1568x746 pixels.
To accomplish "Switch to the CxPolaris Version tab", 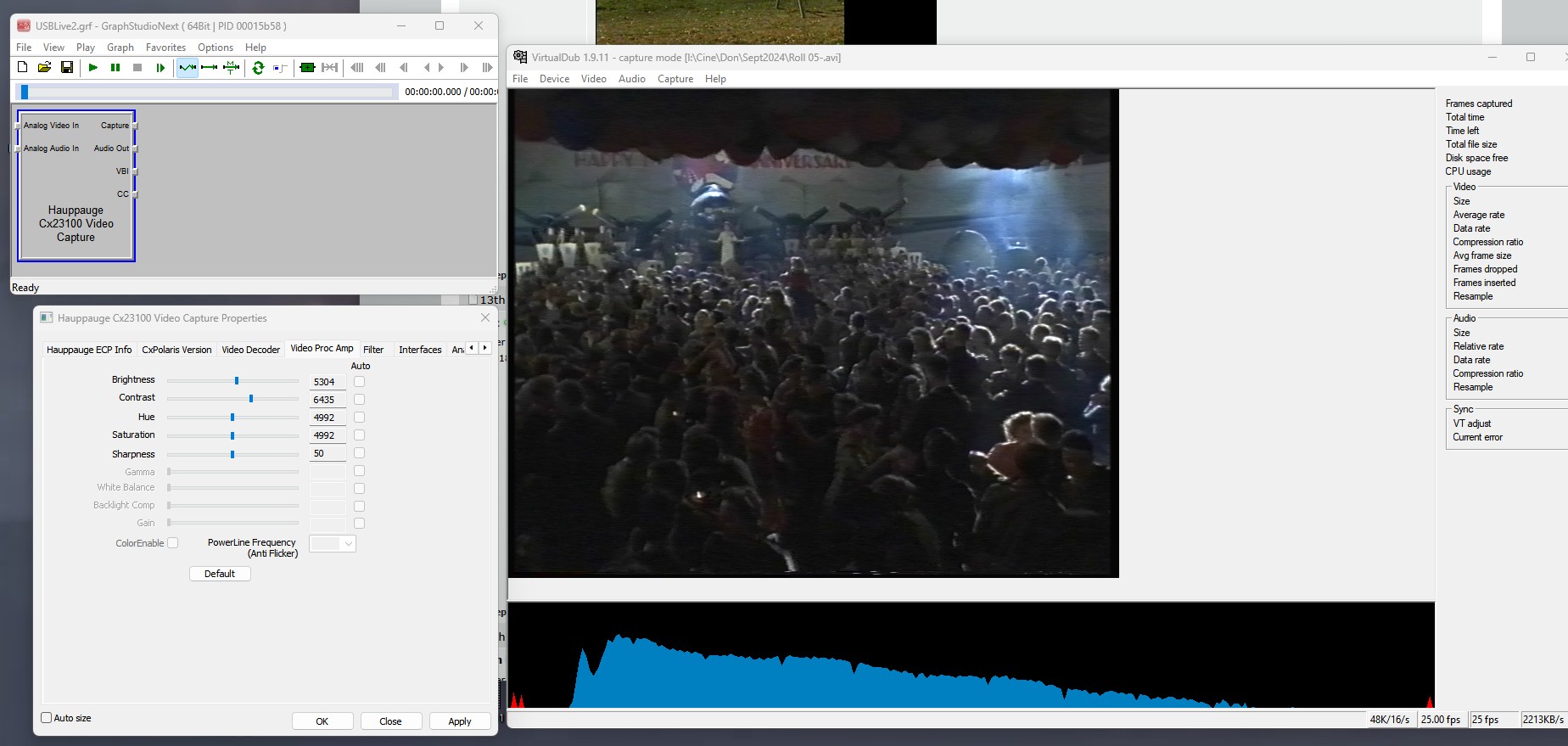I will pos(176,350).
